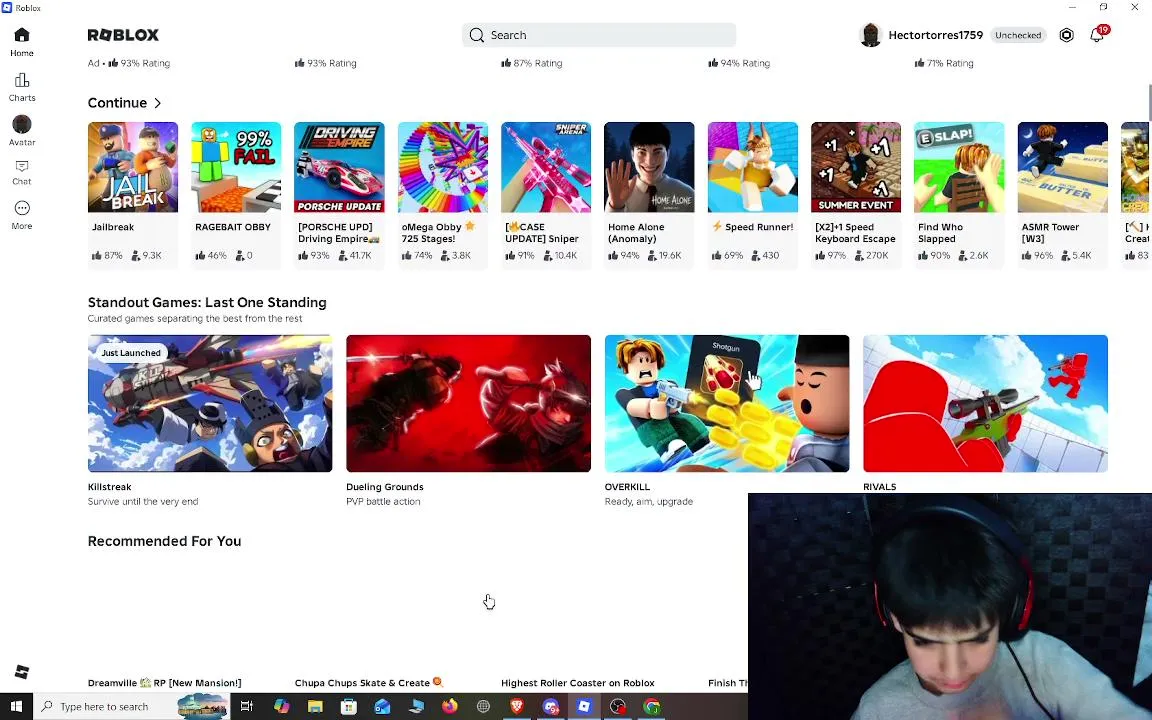Viewport: 1152px width, 720px height.
Task: Click the Home Alone (Anomaly) title text
Action: (x=636, y=233)
